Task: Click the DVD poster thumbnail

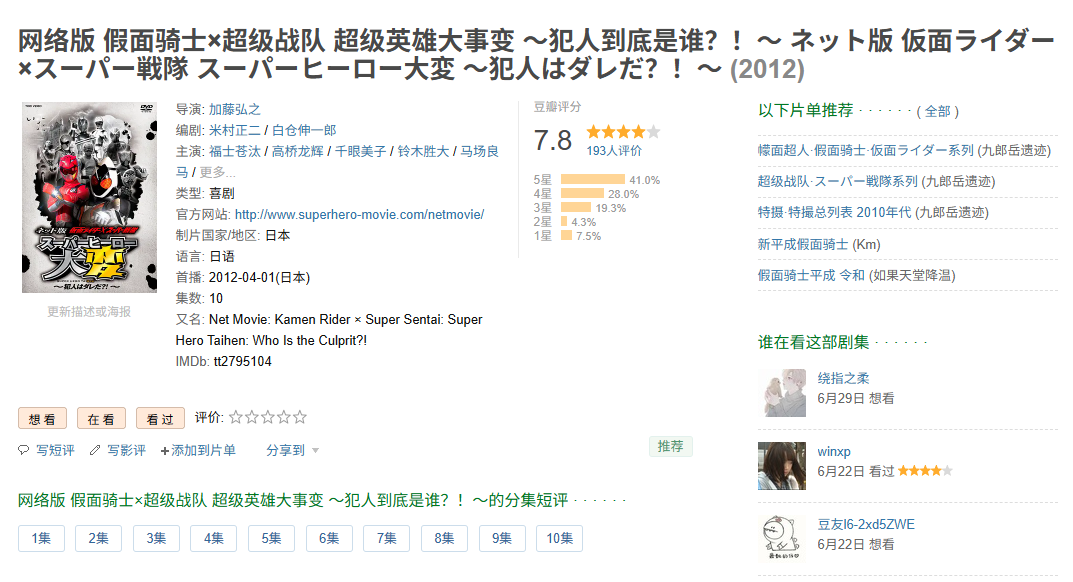Action: (89, 197)
